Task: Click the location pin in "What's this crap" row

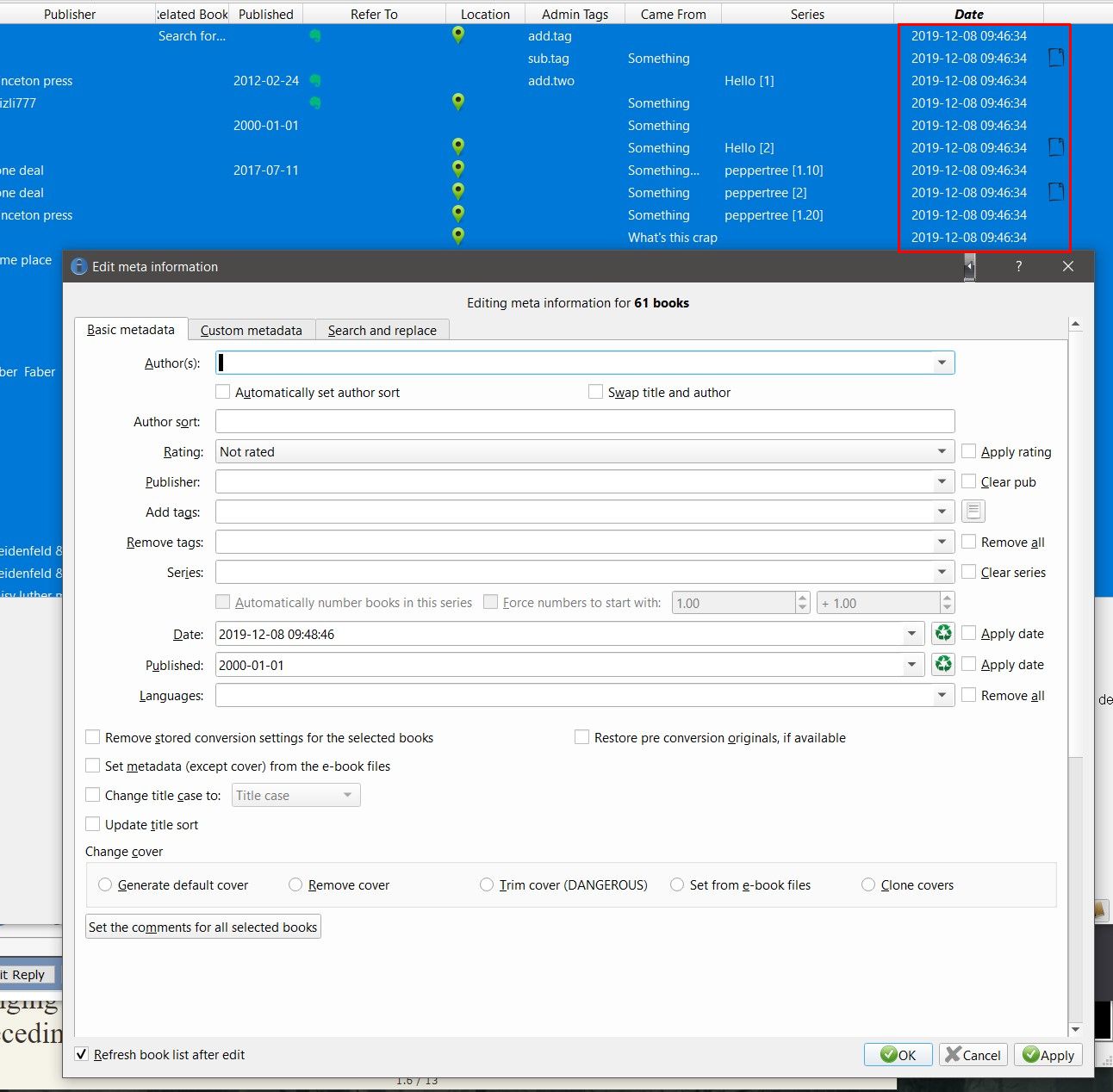Action: (458, 237)
